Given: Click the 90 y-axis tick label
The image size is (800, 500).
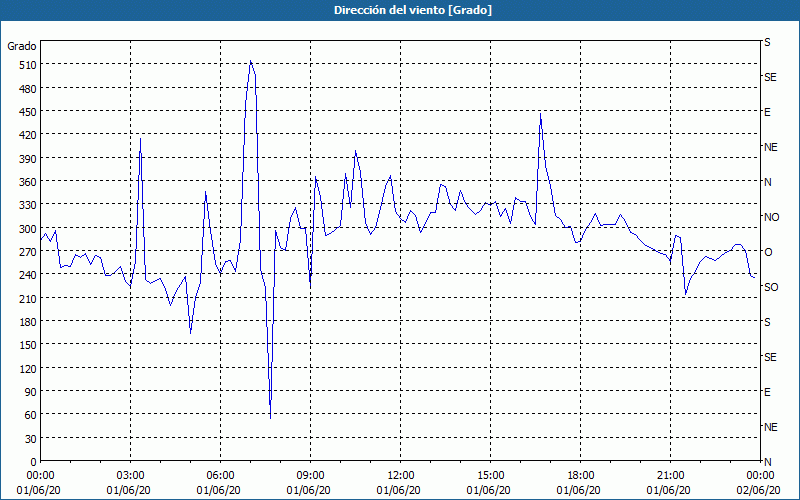Looking at the screenshot, I should [31, 392].
